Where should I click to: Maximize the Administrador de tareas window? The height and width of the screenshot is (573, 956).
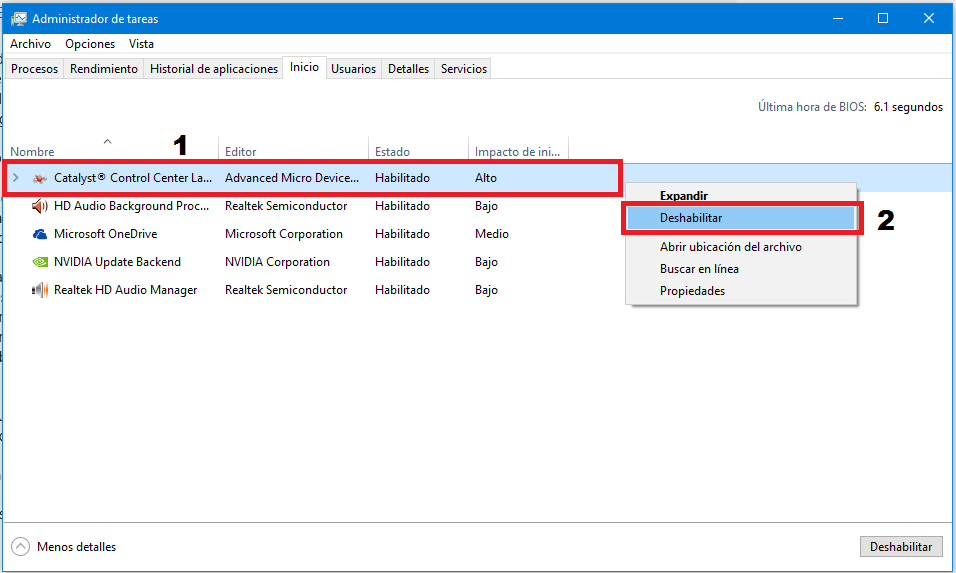(x=883, y=18)
